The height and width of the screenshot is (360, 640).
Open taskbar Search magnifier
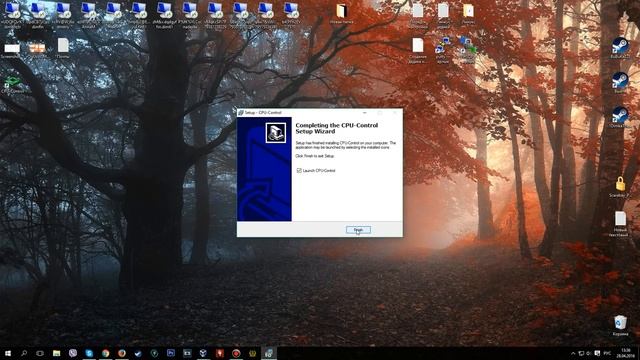tap(24, 353)
